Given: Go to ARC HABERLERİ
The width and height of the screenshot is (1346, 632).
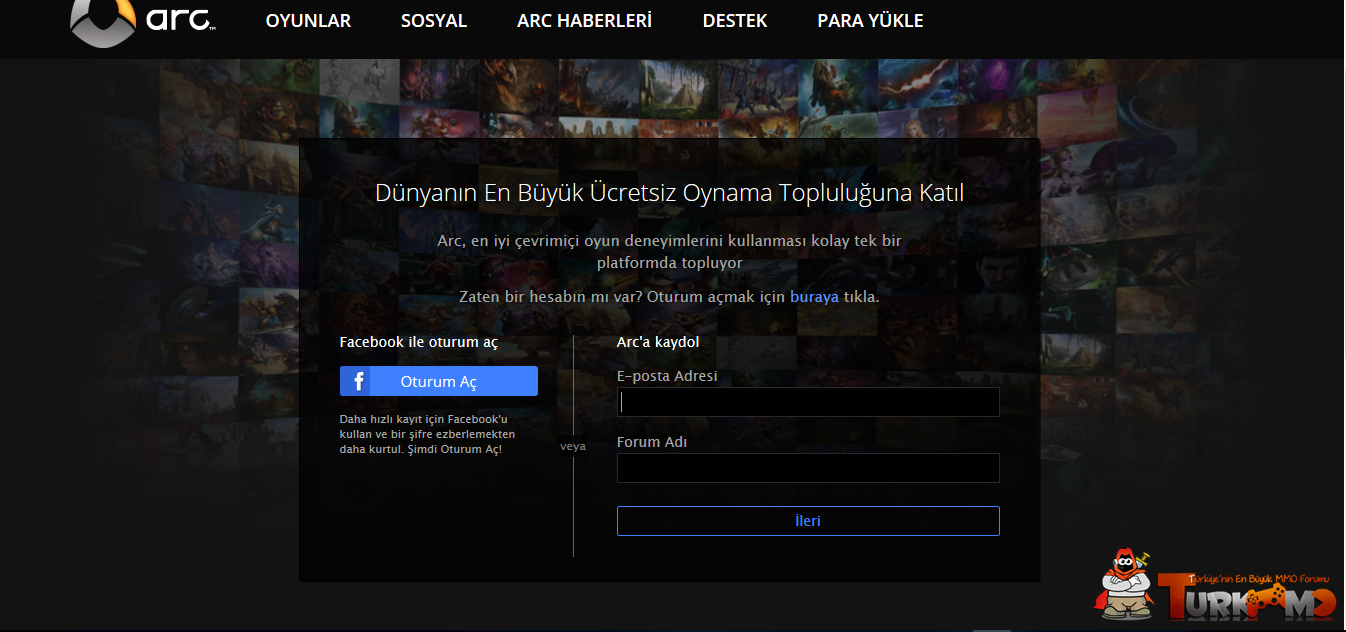Looking at the screenshot, I should click(584, 21).
